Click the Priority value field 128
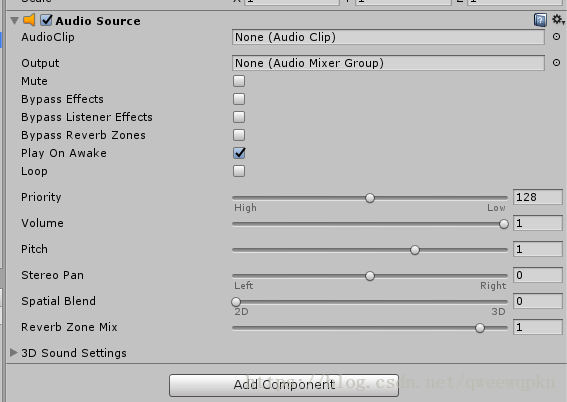 538,197
